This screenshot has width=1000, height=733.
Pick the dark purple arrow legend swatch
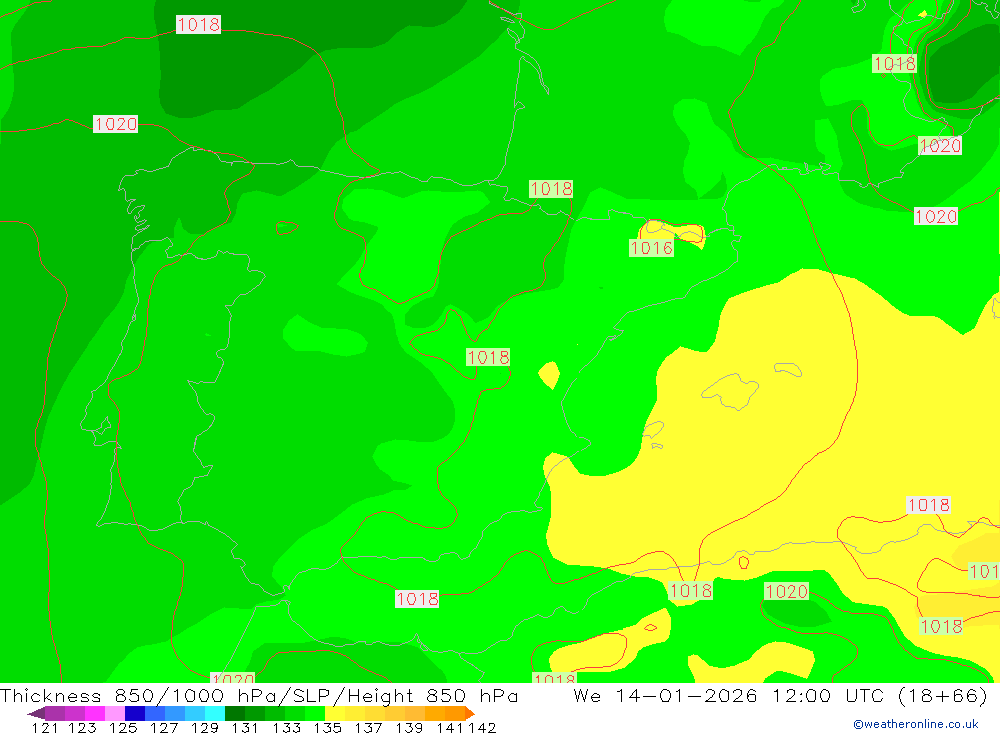click(36, 713)
